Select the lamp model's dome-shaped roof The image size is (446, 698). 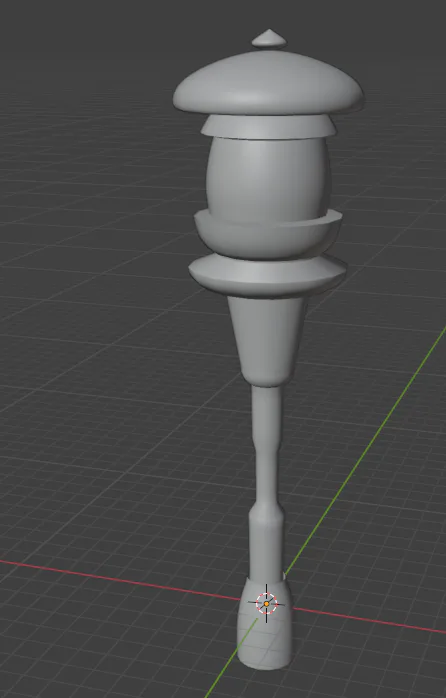coord(268,83)
